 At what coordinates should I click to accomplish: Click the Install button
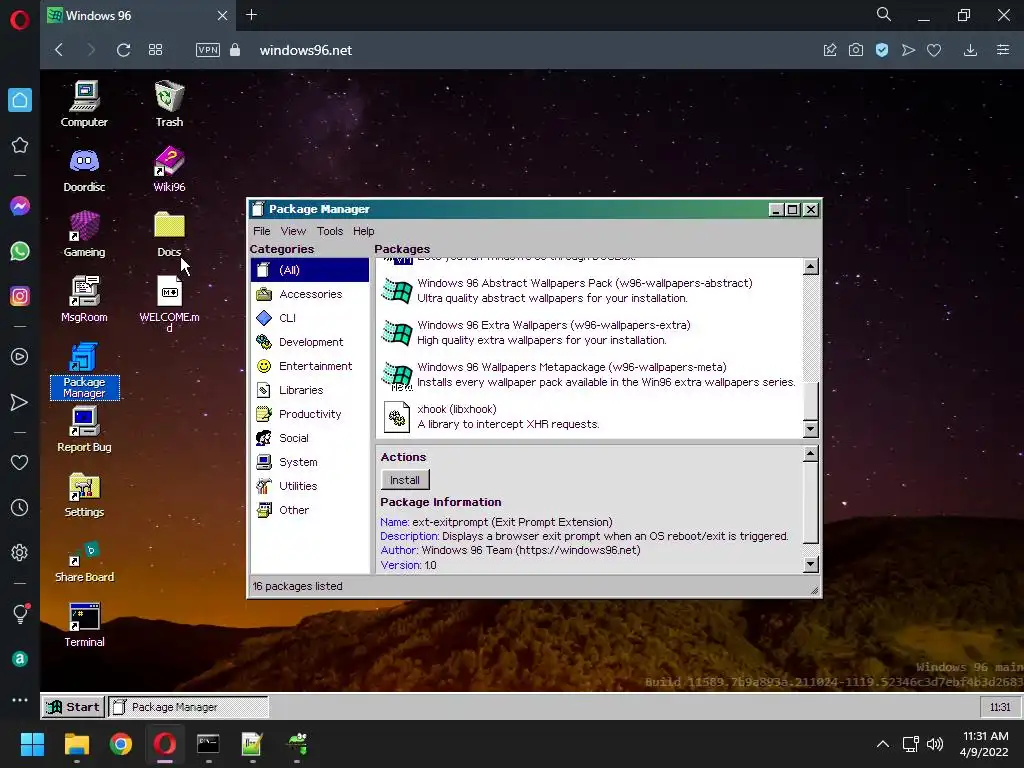tap(405, 480)
